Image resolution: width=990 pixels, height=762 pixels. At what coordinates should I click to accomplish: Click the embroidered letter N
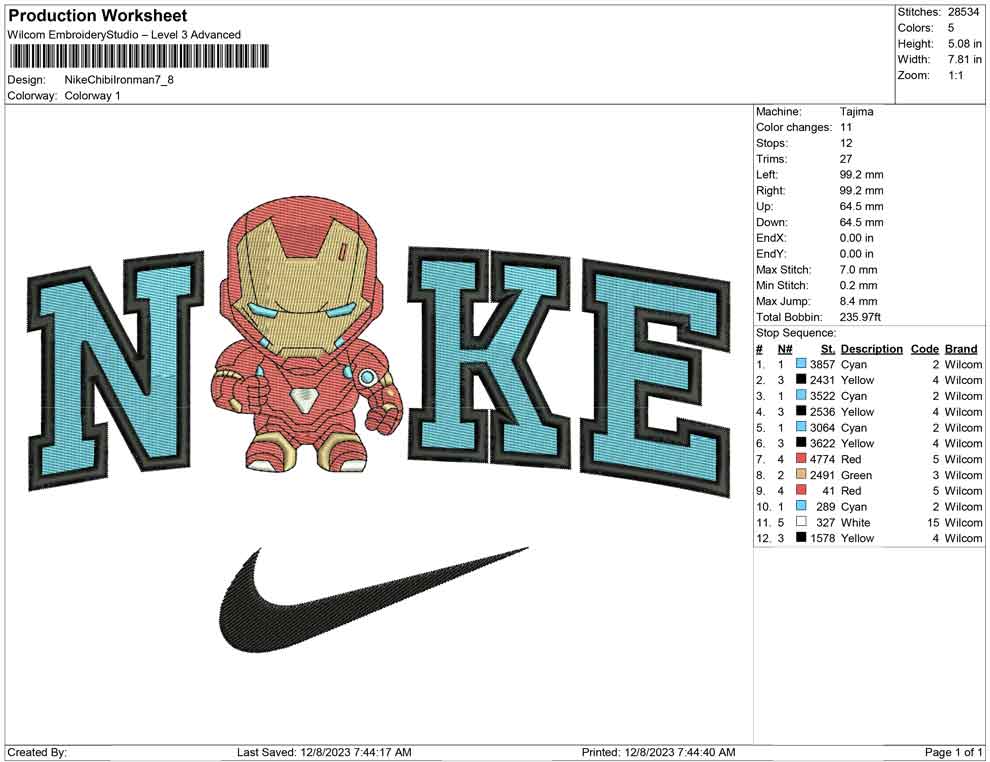click(116, 369)
